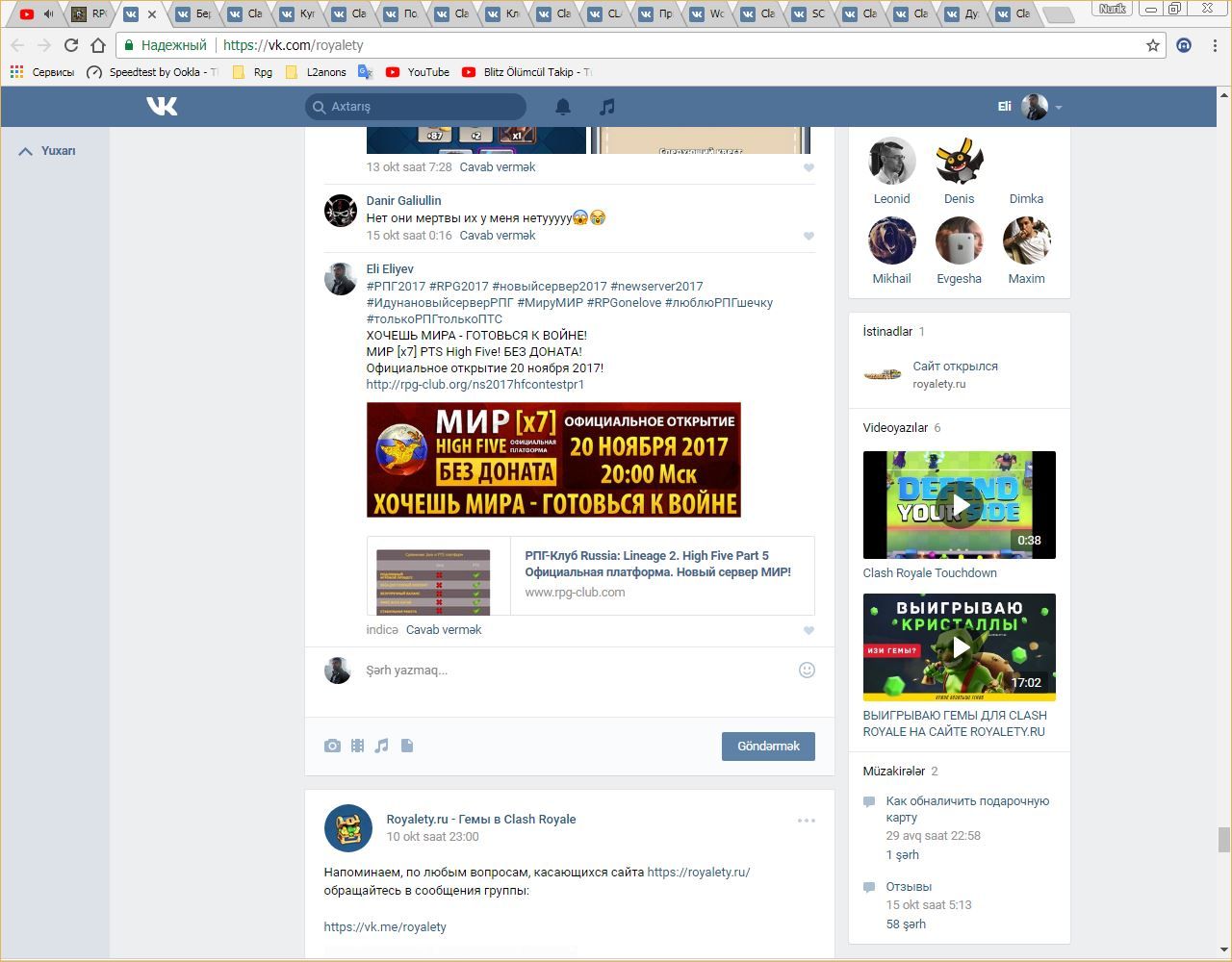
Task: Open Müzakirələr discussions section
Action: (894, 772)
